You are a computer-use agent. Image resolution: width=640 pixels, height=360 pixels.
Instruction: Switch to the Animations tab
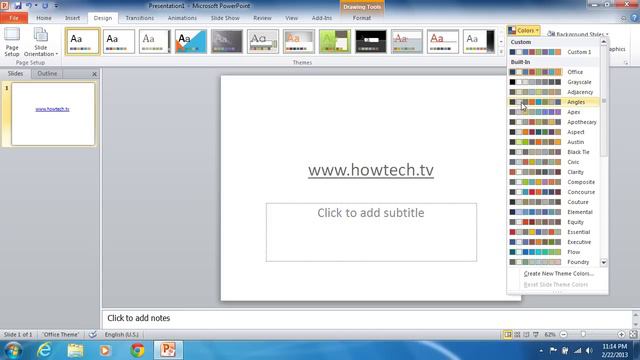182,18
